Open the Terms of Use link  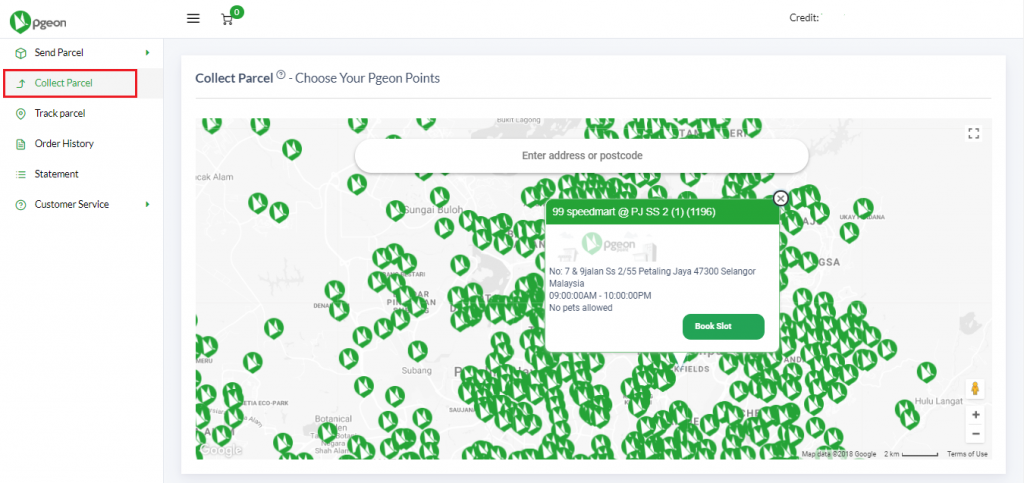click(967, 454)
